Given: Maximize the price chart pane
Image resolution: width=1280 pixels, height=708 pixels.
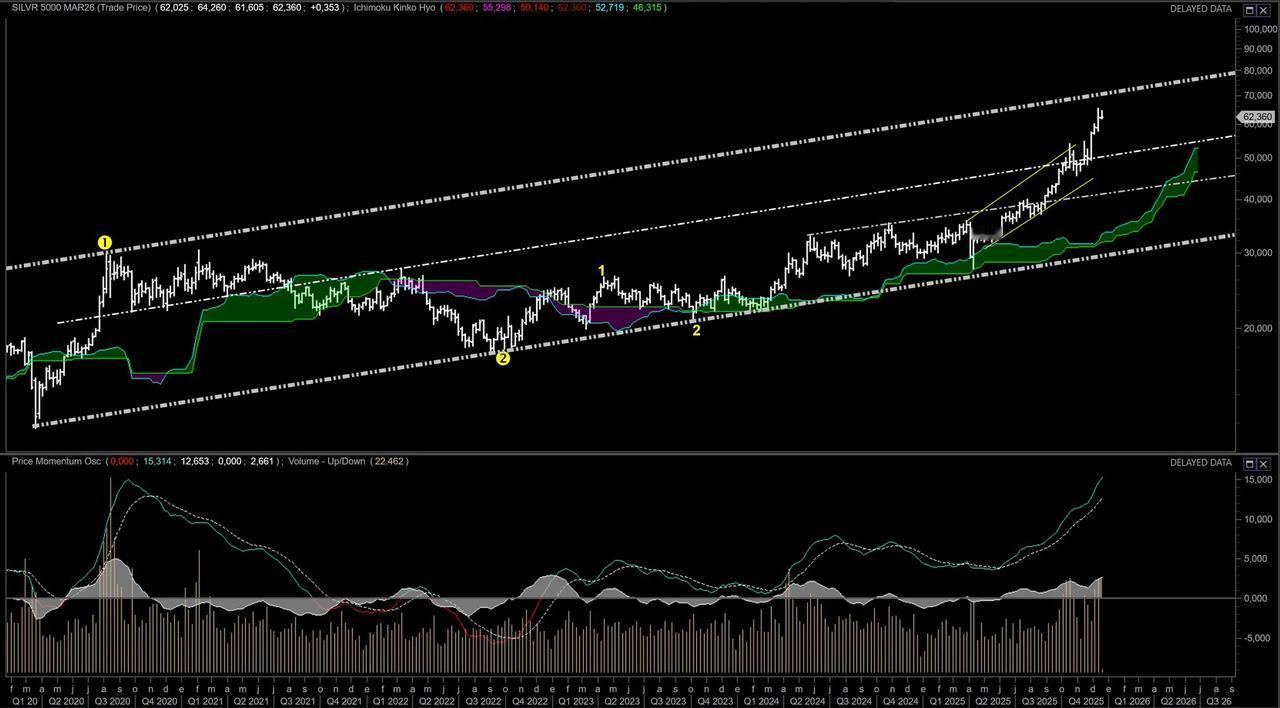Looking at the screenshot, I should [1250, 9].
